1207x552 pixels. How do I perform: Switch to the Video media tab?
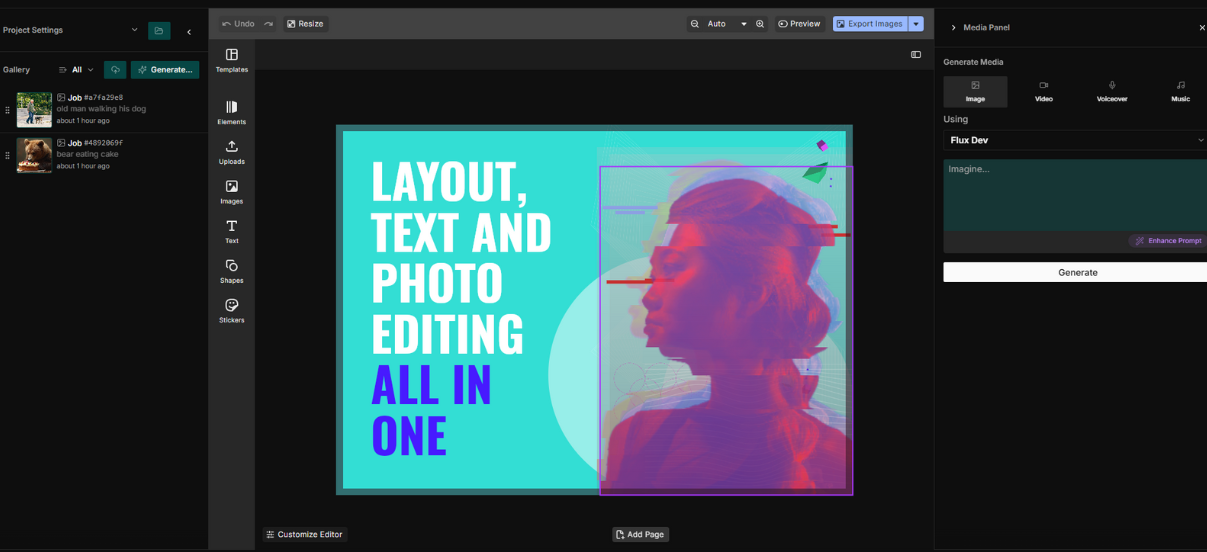(1043, 91)
